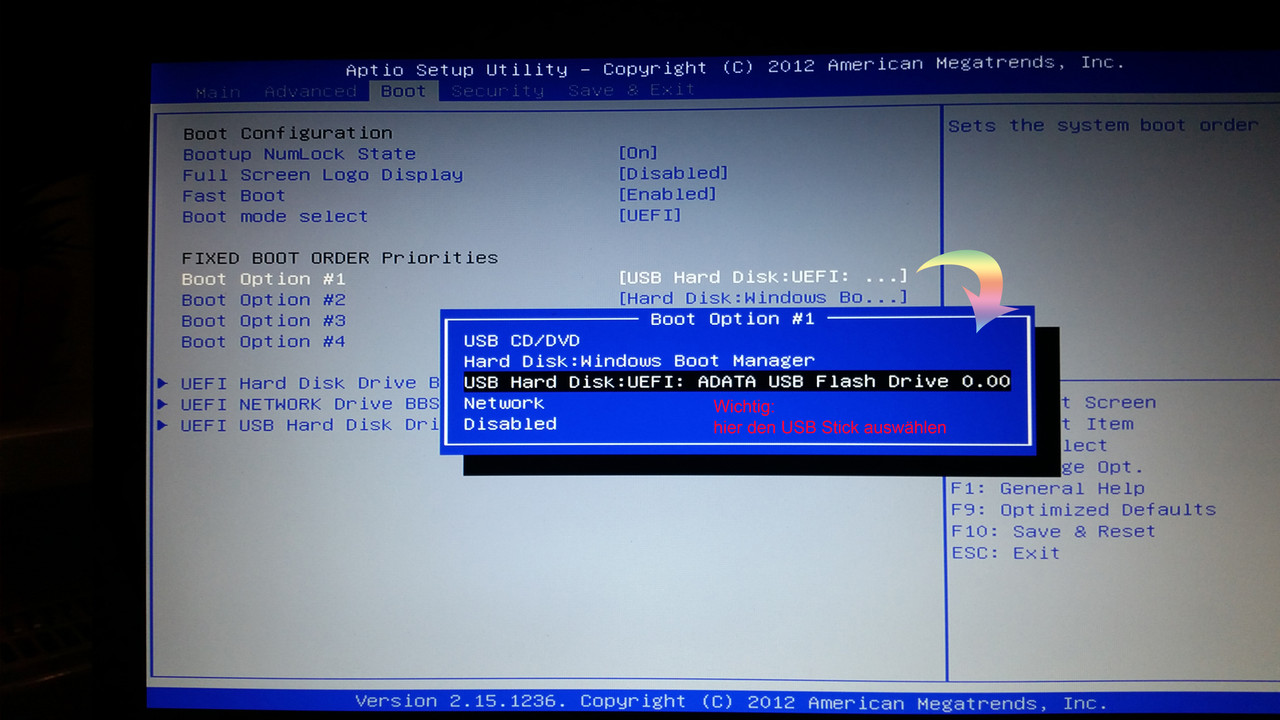
Task: Click the Full Screen Logo Display label
Action: pos(323,175)
